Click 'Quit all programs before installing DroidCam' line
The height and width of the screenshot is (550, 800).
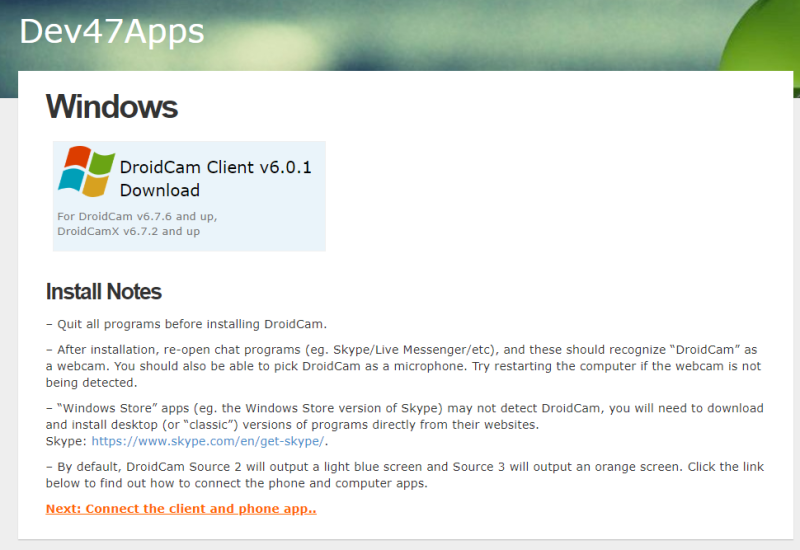coord(186,324)
